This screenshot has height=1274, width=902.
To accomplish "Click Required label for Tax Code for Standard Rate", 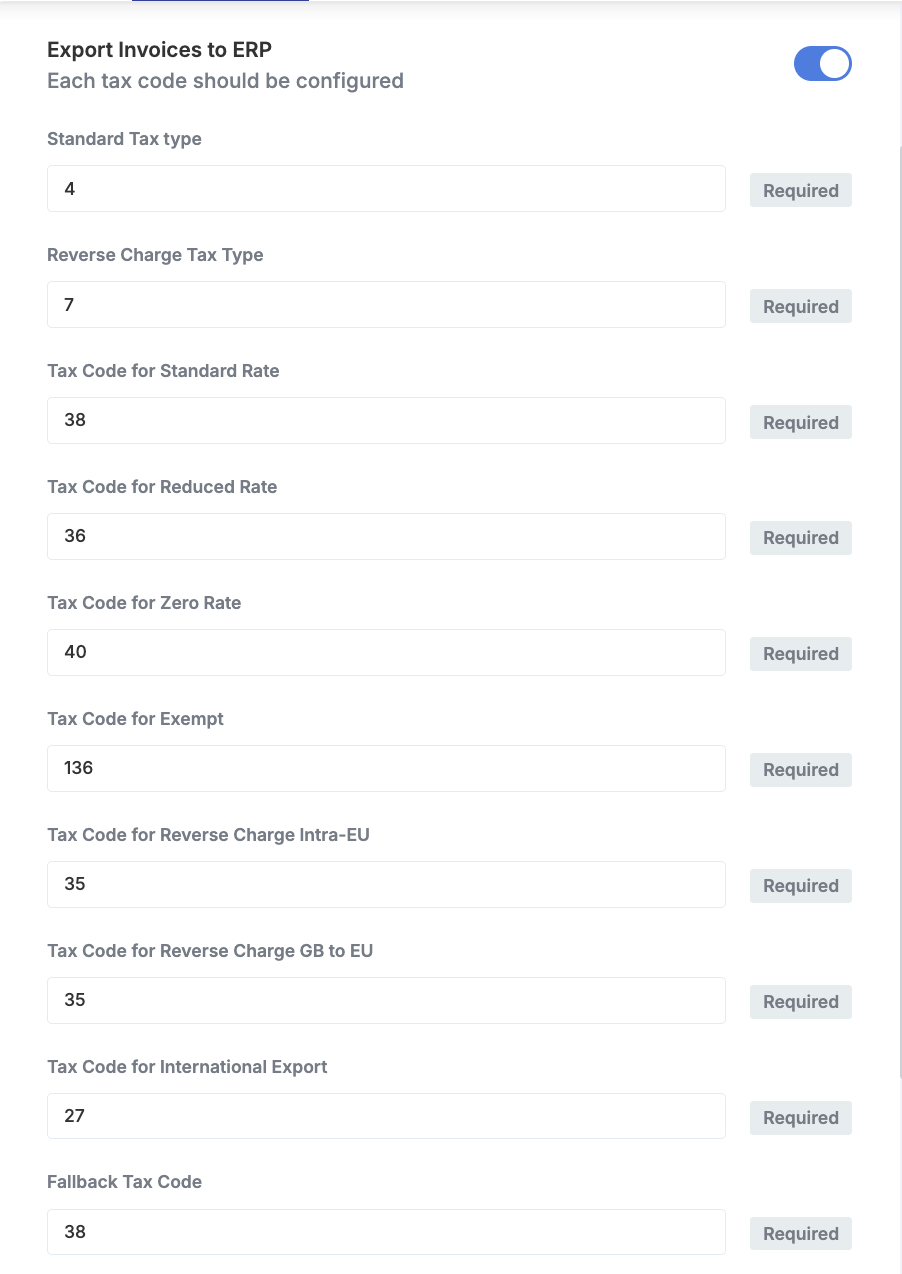I will point(800,423).
